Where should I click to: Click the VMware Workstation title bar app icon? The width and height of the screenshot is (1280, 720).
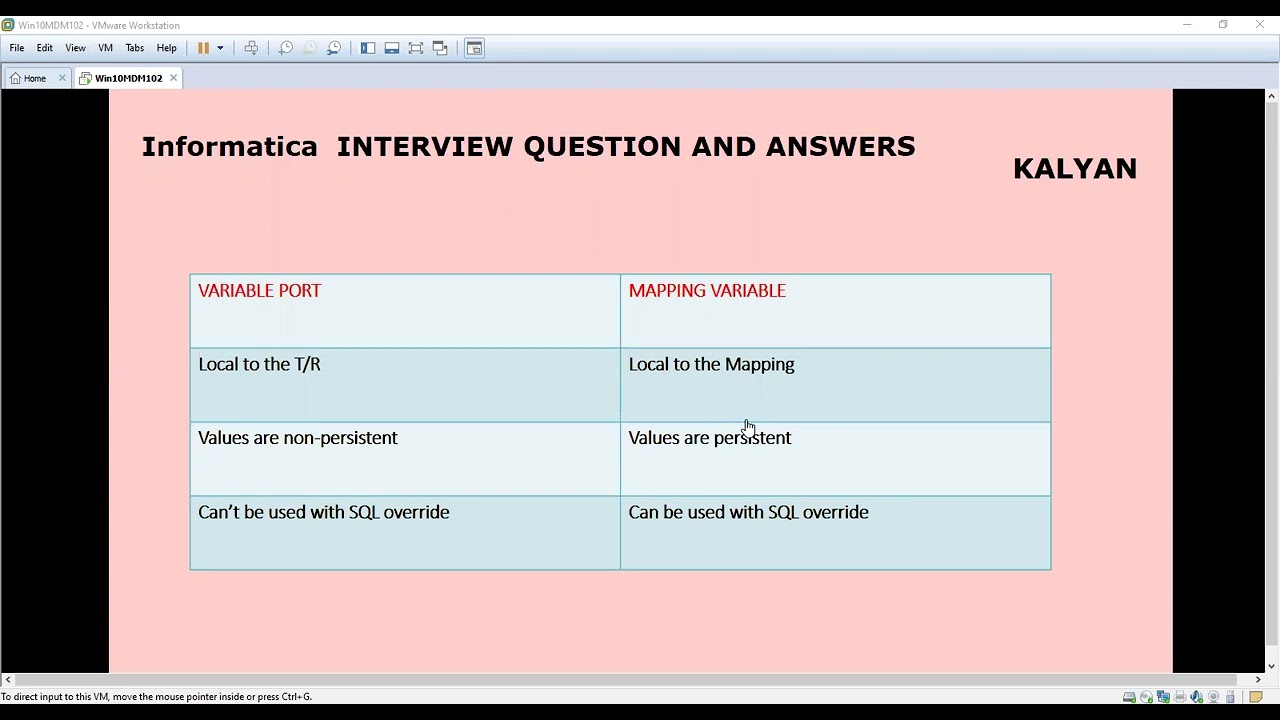8,25
